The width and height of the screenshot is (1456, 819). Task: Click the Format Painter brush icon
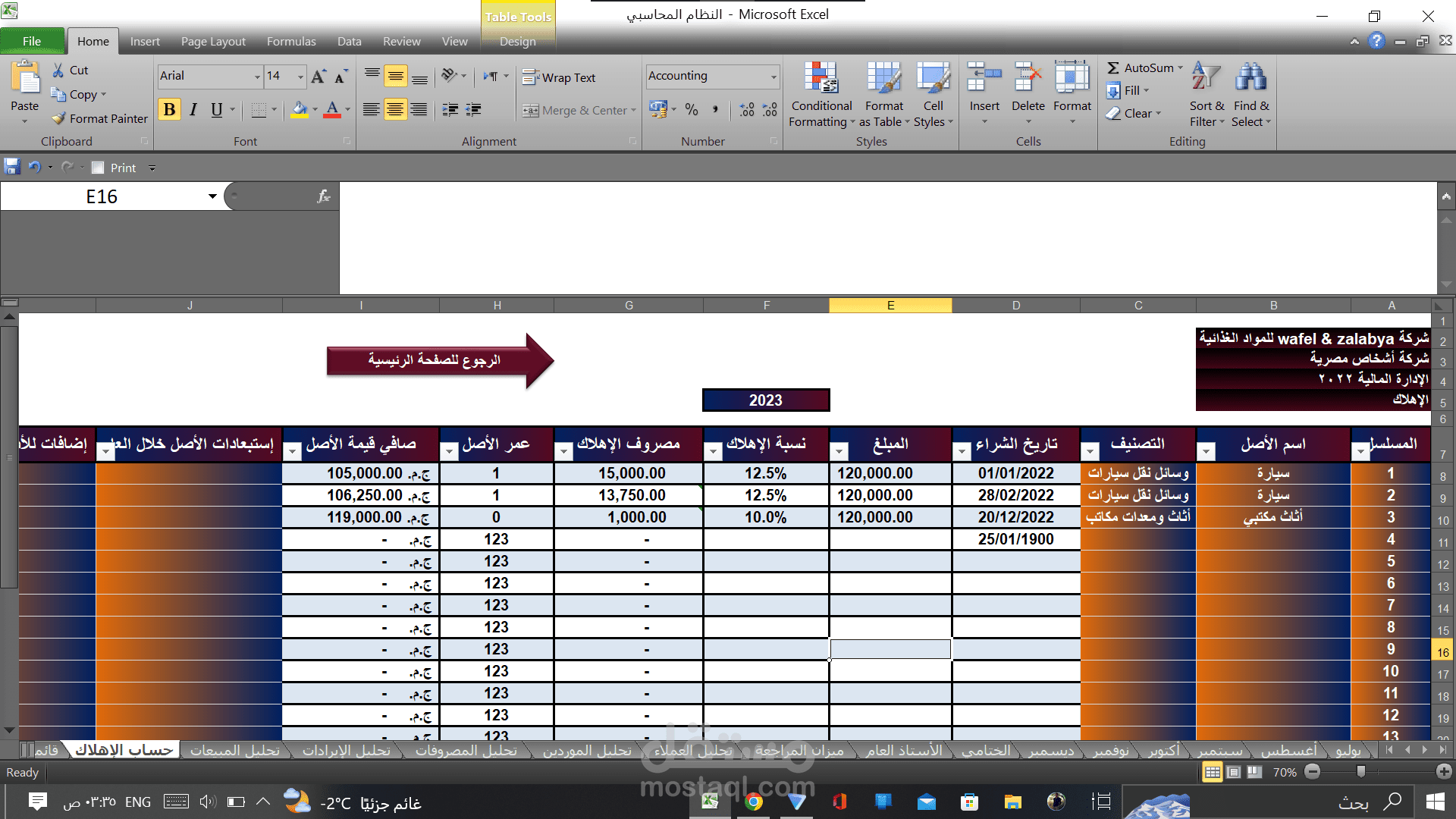point(59,118)
